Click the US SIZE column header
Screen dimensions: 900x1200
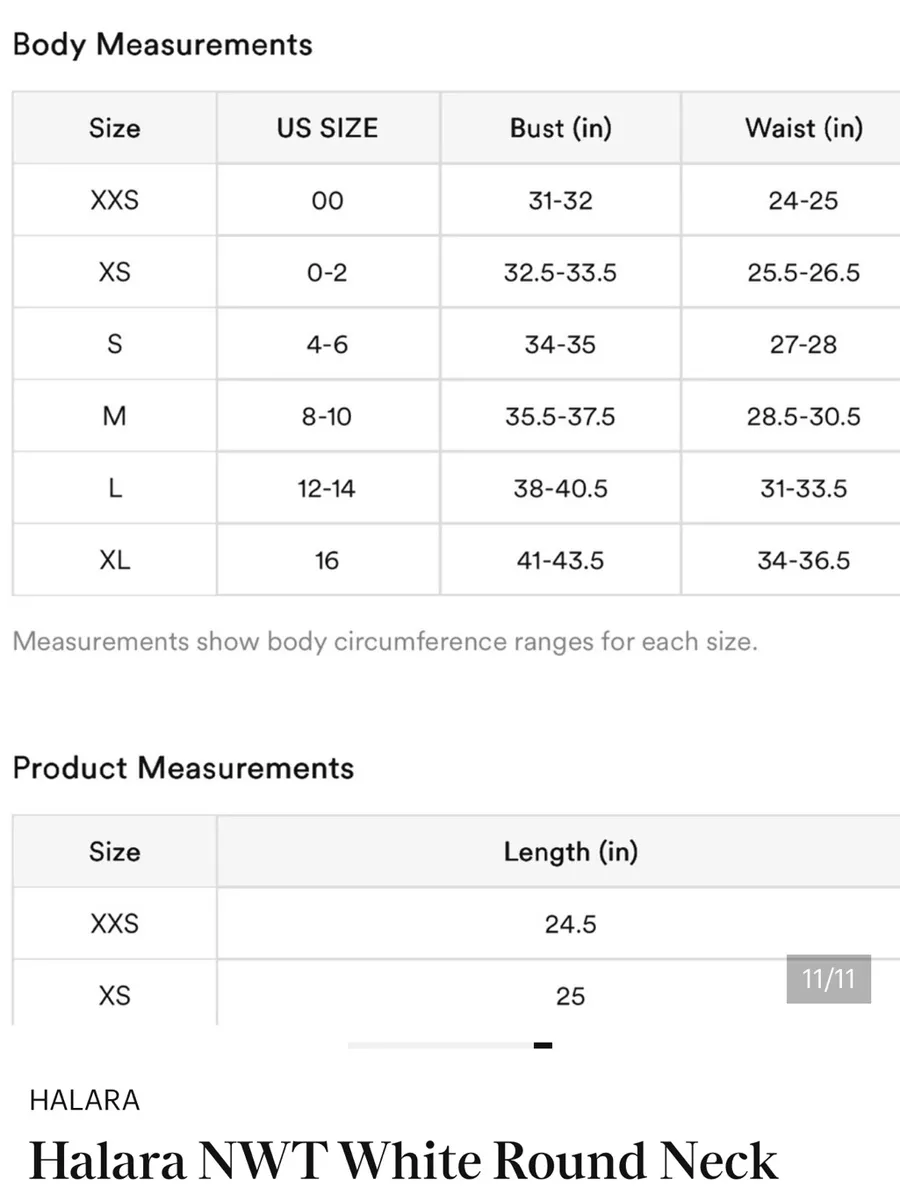click(328, 128)
